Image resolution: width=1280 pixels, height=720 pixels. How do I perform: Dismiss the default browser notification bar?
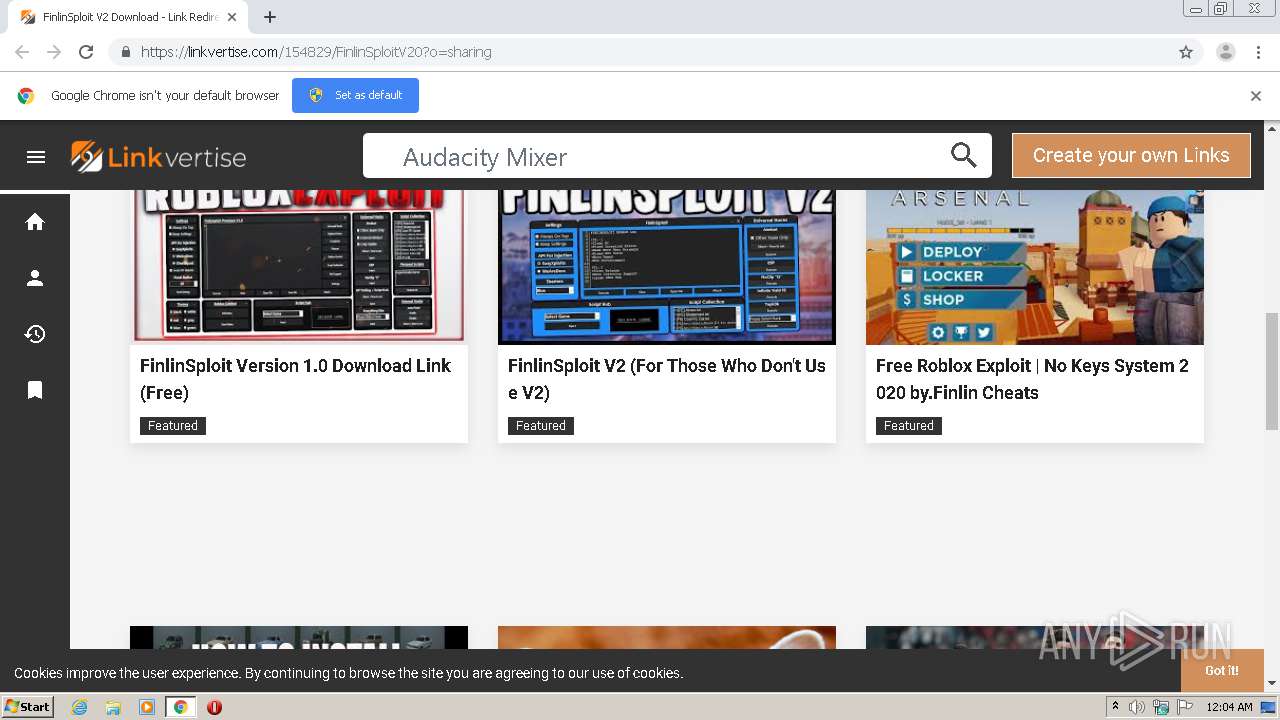[1256, 96]
